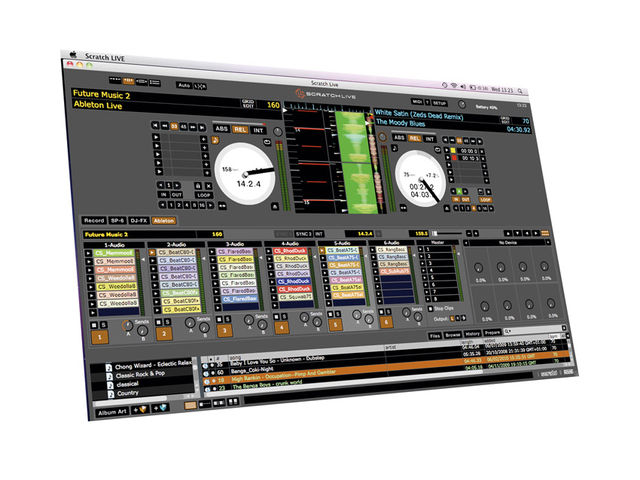Viewport: 640px width, 480px height.
Task: Select ABS mode on right deck
Action: (399, 138)
